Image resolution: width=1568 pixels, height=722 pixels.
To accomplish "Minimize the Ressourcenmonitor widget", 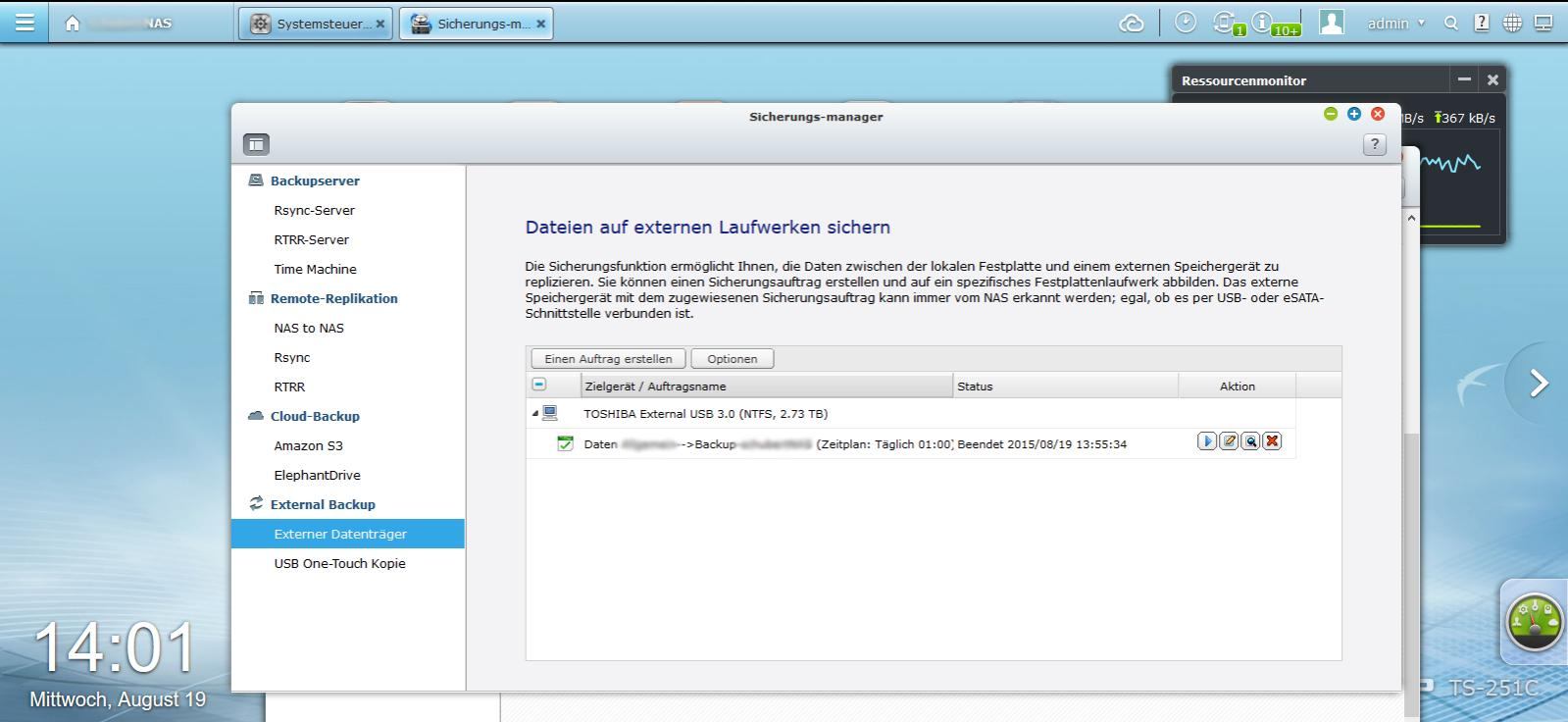I will point(1464,79).
